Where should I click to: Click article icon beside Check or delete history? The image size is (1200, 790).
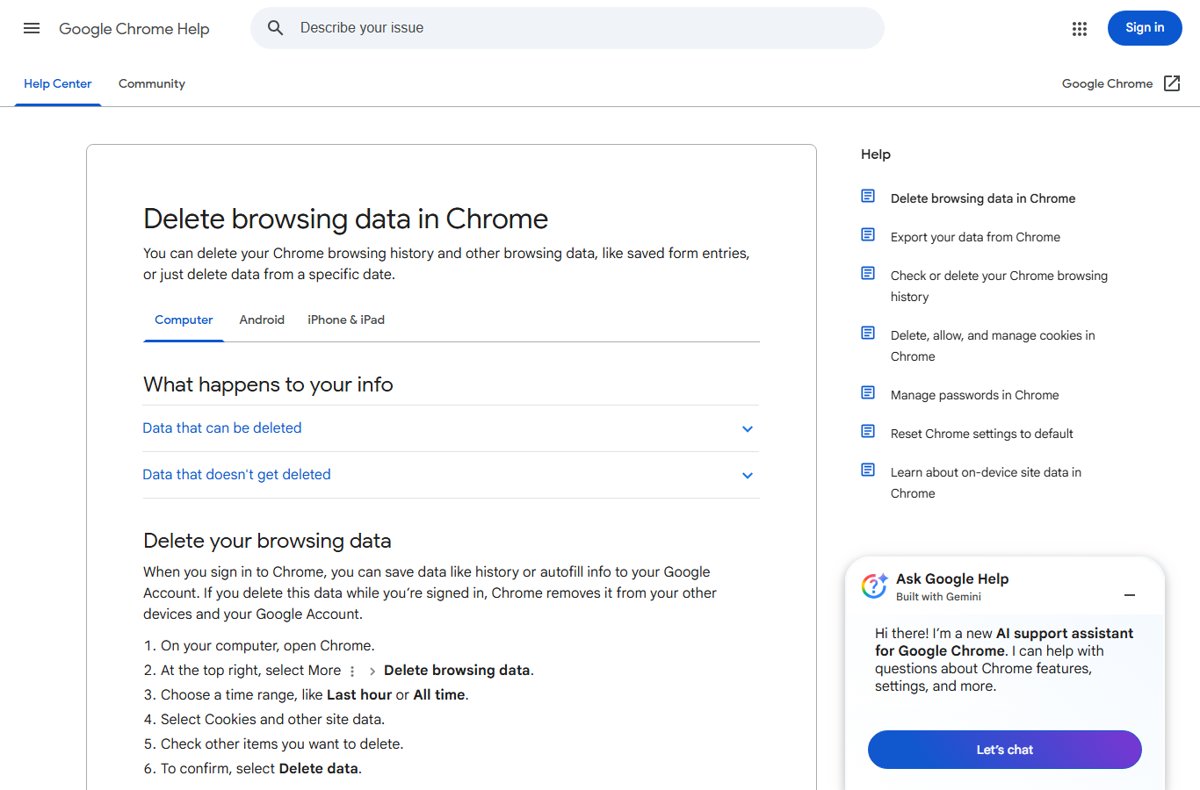[868, 273]
